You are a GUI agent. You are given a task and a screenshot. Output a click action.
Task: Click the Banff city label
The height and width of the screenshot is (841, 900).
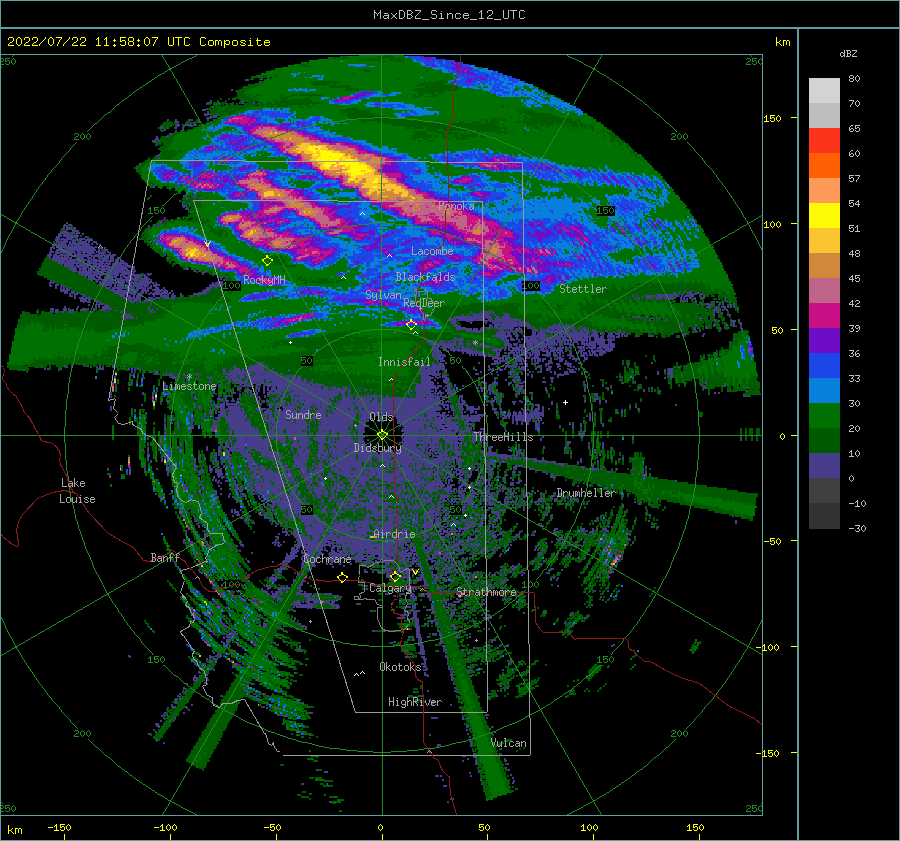[165, 557]
